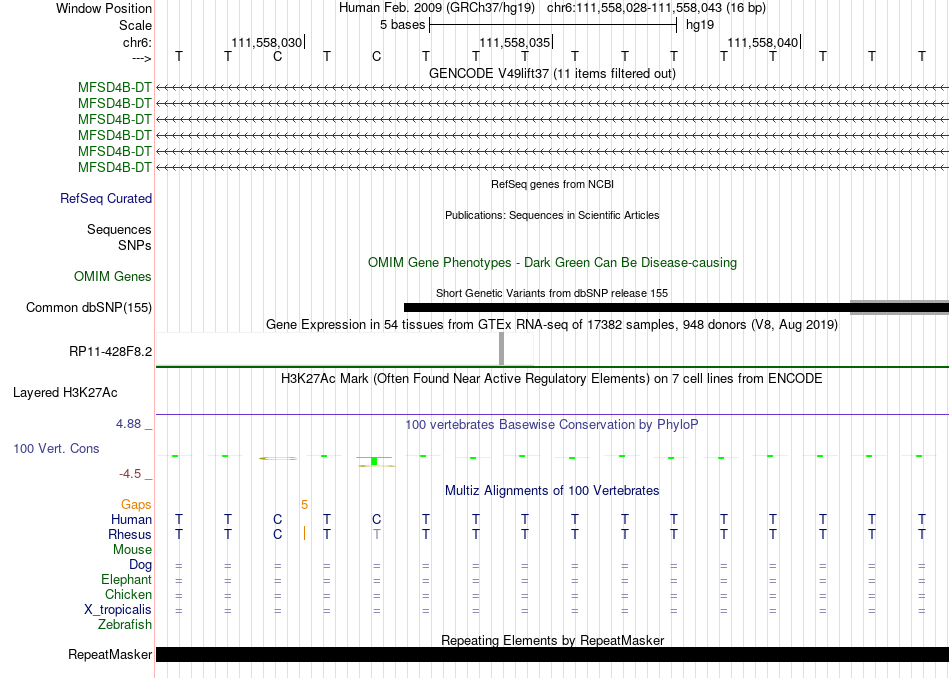950x678 pixels.
Task: Click the RP11-428F8.2 gene label
Action: pyautogui.click(x=110, y=351)
